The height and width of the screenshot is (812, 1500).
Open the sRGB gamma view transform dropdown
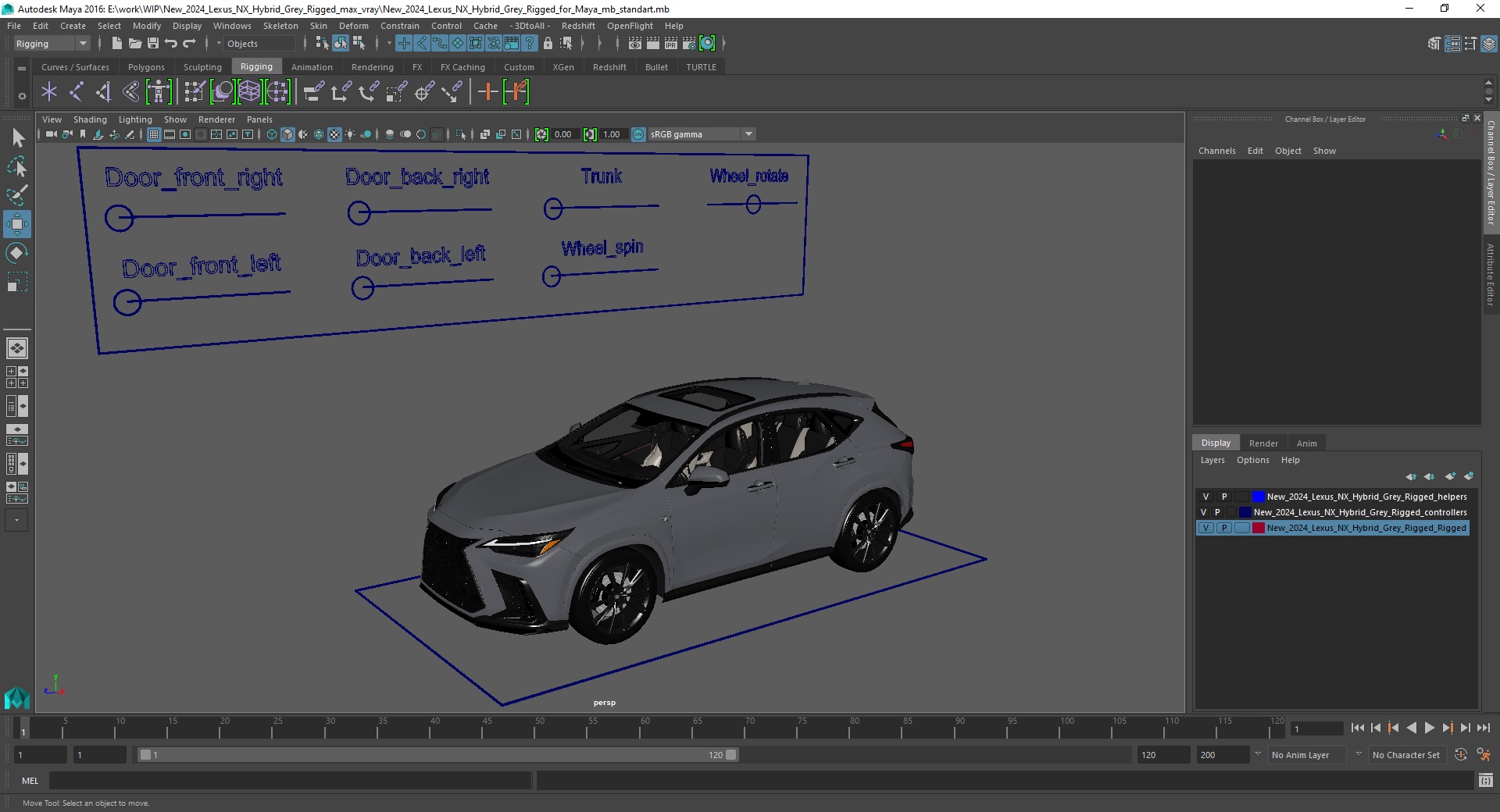pyautogui.click(x=702, y=134)
